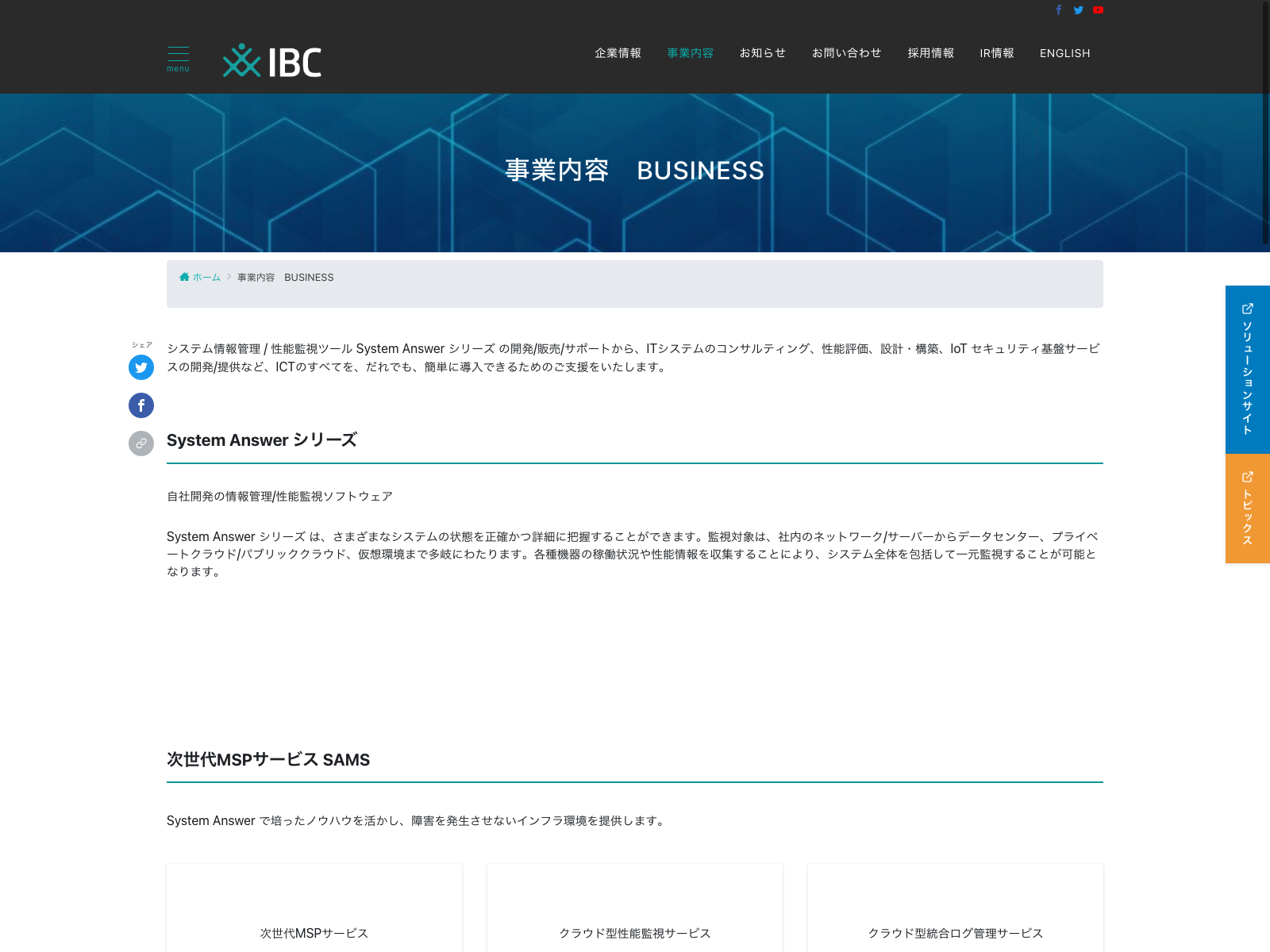Open YouTube icon in top bar

point(1098,10)
